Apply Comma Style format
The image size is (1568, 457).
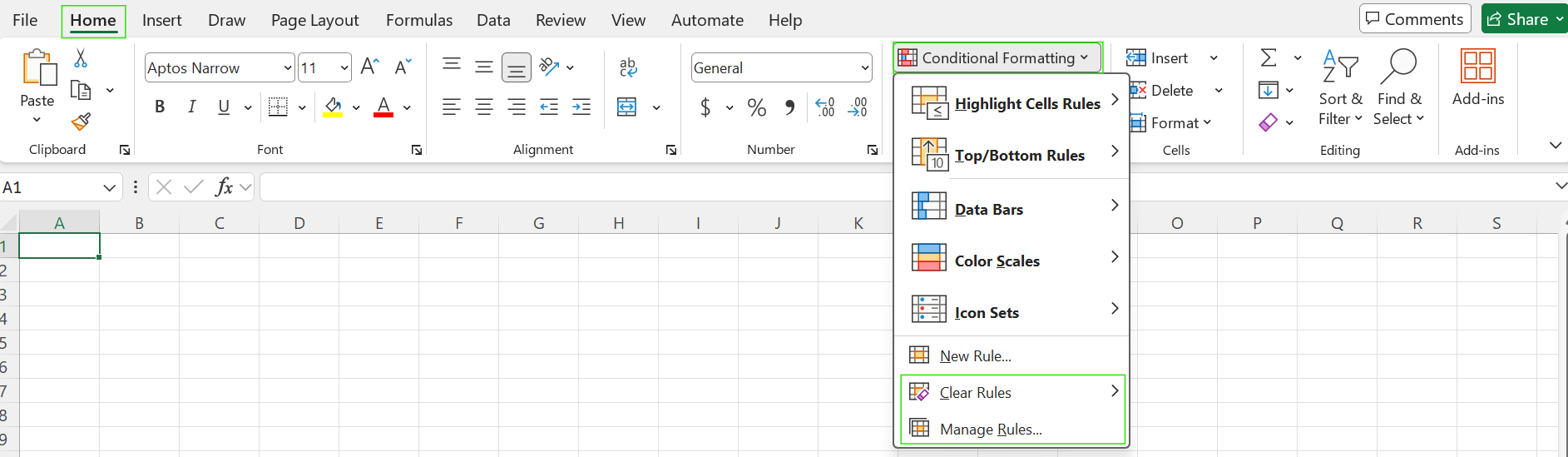click(x=789, y=107)
